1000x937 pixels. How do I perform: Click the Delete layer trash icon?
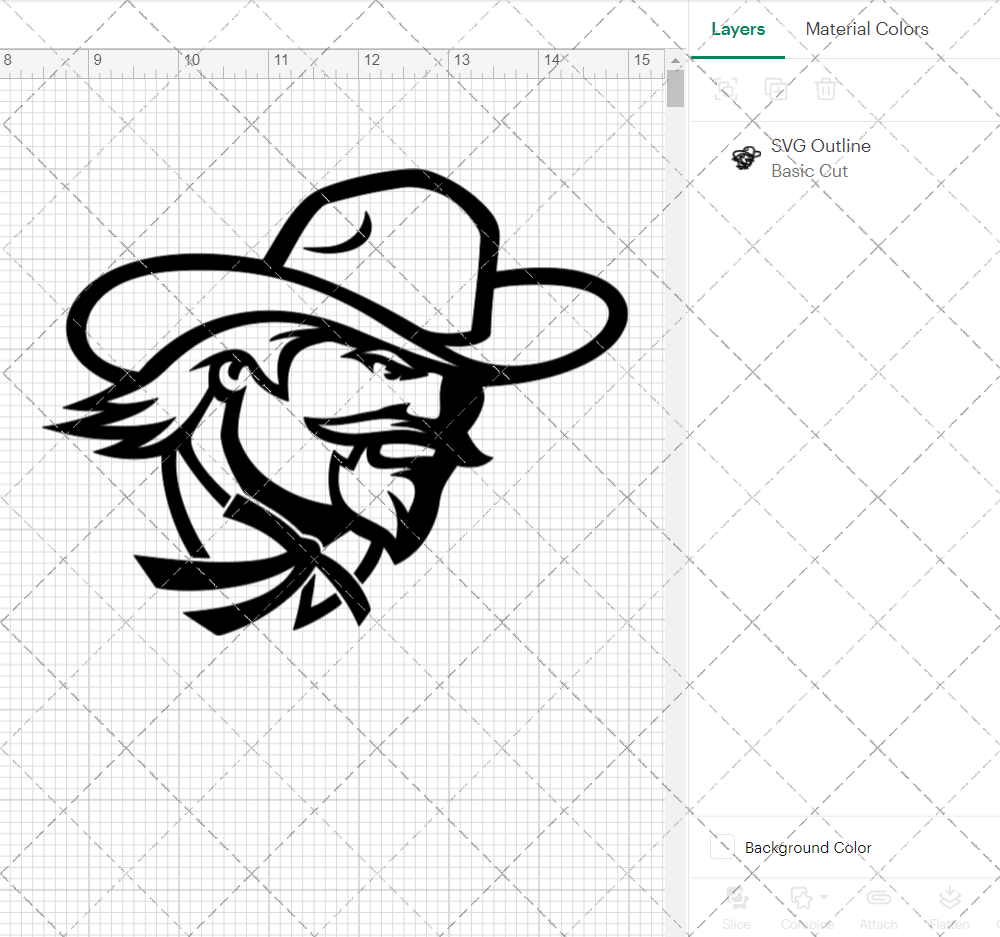pyautogui.click(x=825, y=89)
